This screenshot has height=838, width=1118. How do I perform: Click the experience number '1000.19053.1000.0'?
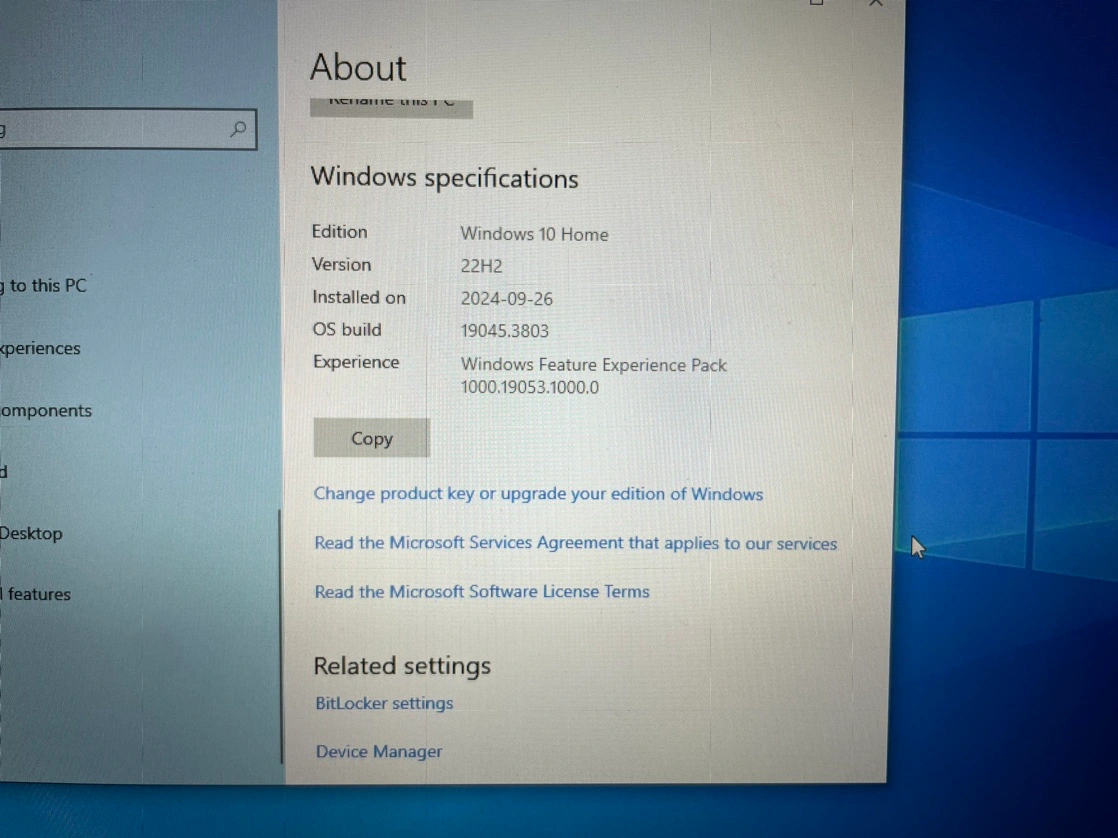click(x=530, y=387)
